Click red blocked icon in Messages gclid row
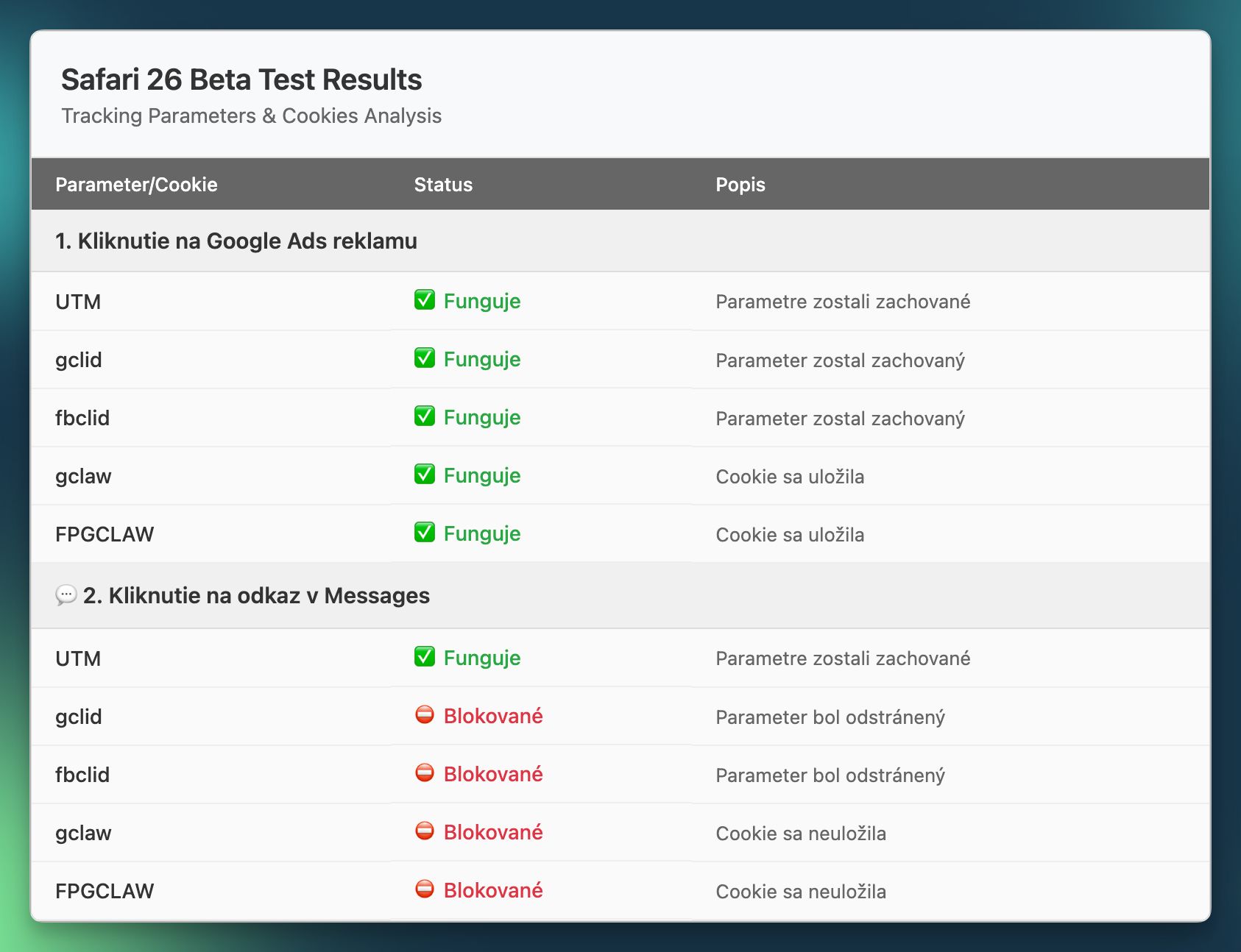1241x952 pixels. pos(424,715)
